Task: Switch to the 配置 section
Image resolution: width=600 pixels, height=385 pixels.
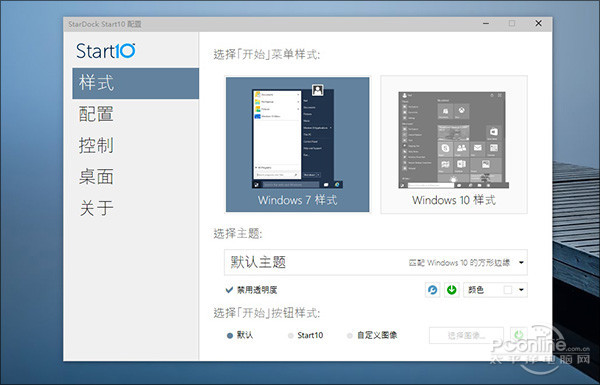Action: pos(96,114)
